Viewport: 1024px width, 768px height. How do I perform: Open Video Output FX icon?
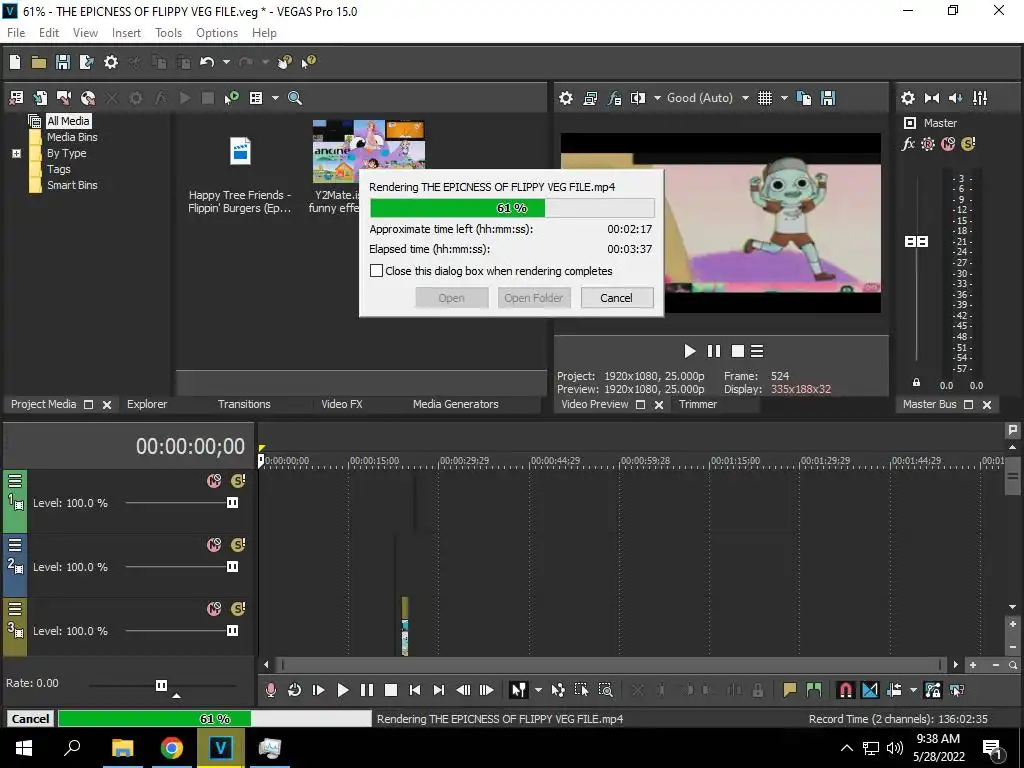tap(614, 98)
